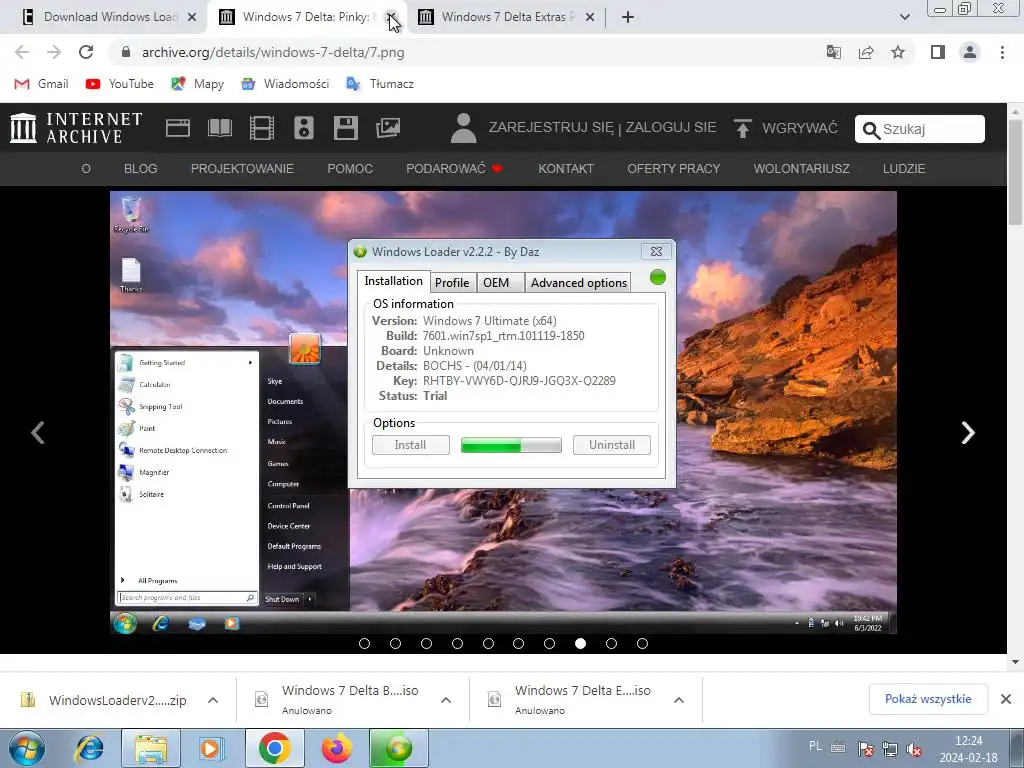The height and width of the screenshot is (768, 1024).
Task: Click Pokaż wszystkie downloads button
Action: (928, 699)
